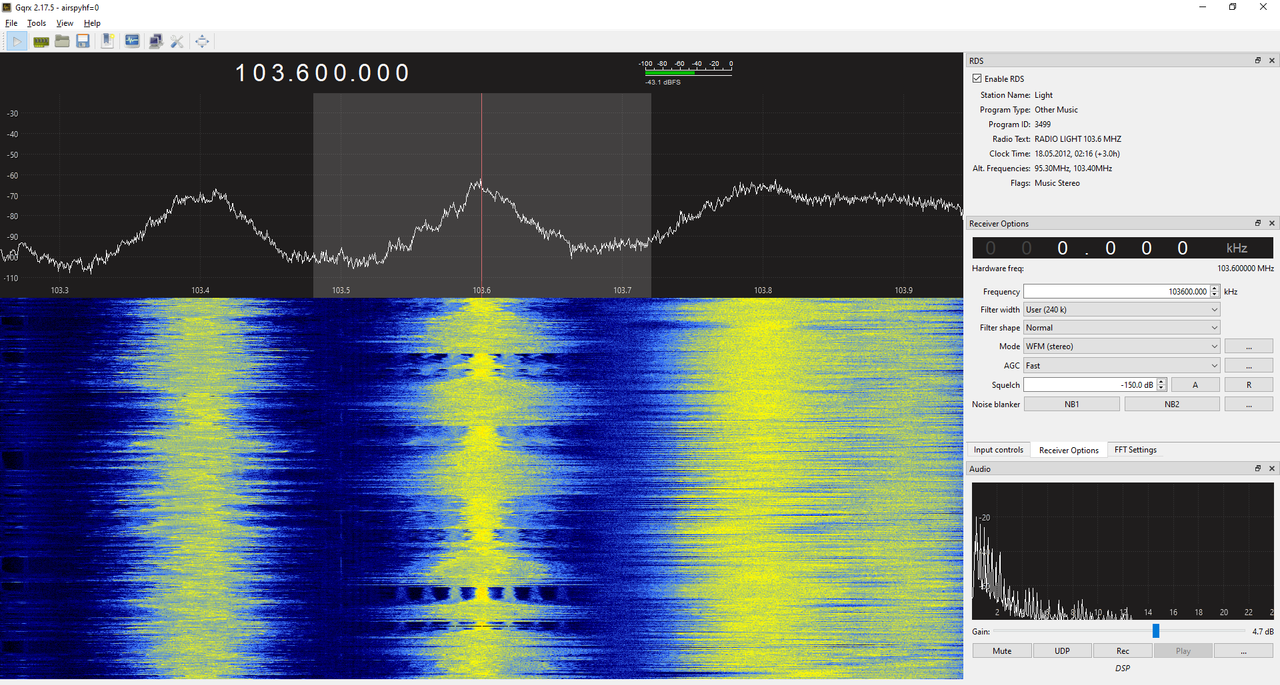This screenshot has width=1280, height=685.
Task: Open the Tools menu
Action: coord(36,23)
